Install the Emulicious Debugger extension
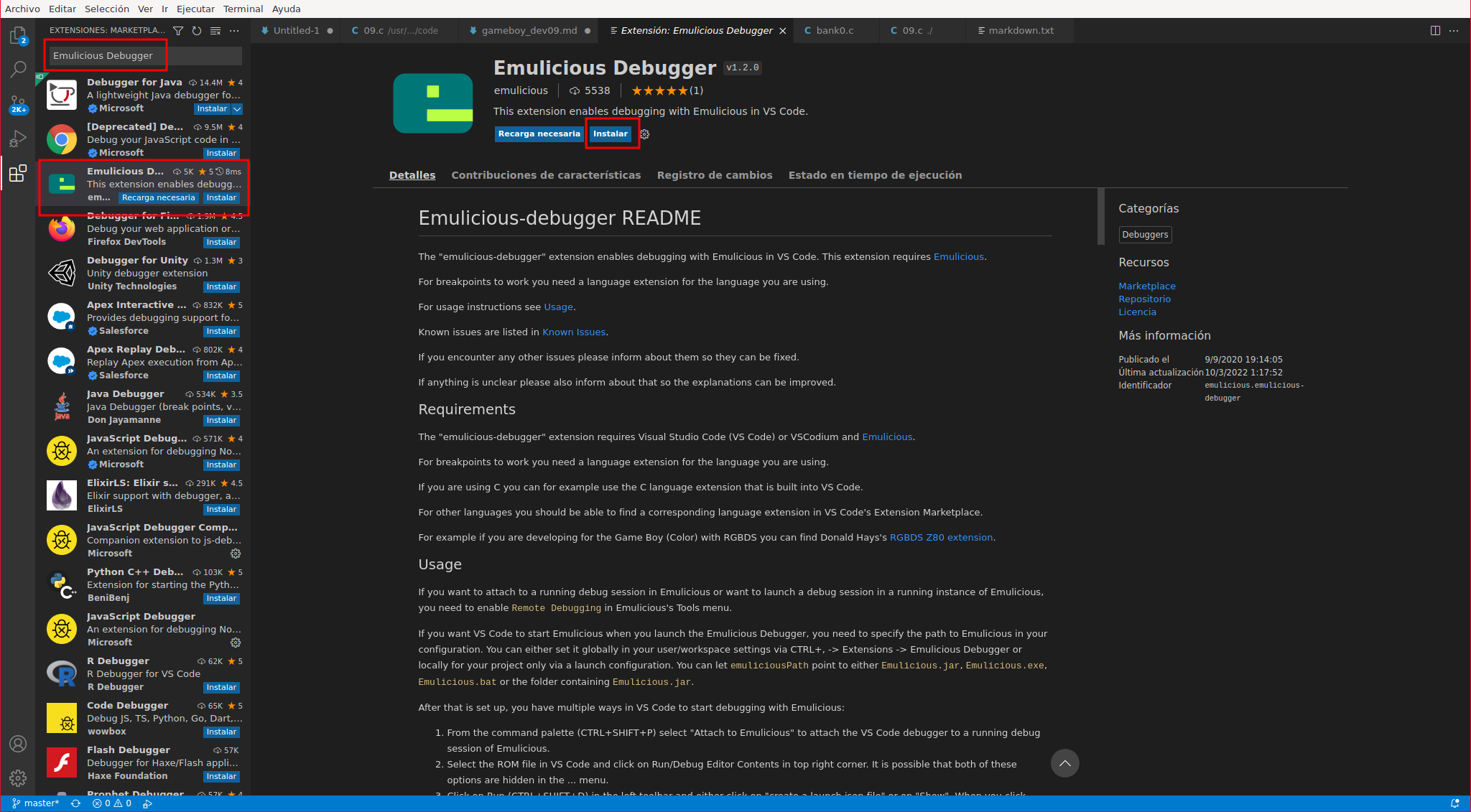Image resolution: width=1471 pixels, height=812 pixels. point(610,134)
